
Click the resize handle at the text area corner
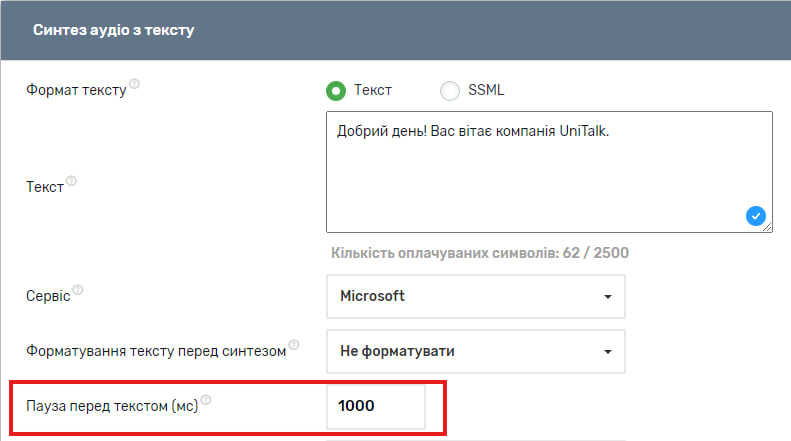[x=768, y=228]
